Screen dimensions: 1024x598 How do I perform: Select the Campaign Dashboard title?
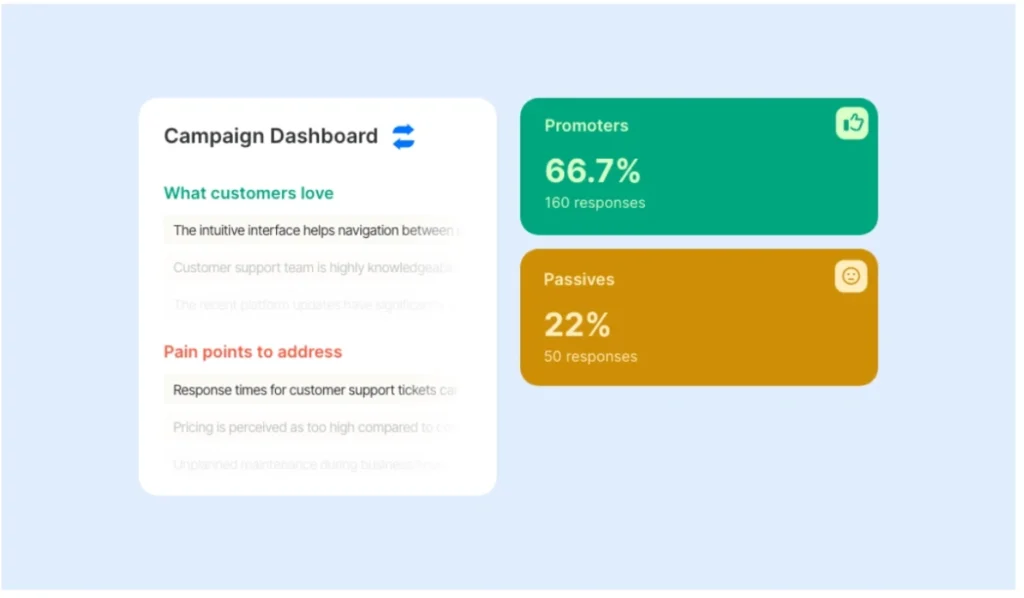coord(272,136)
